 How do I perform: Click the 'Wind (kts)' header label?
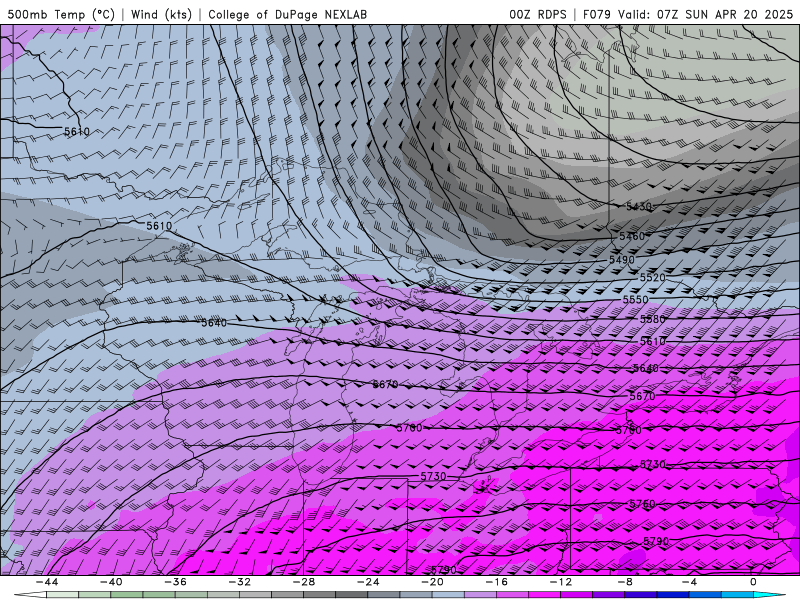161,15
